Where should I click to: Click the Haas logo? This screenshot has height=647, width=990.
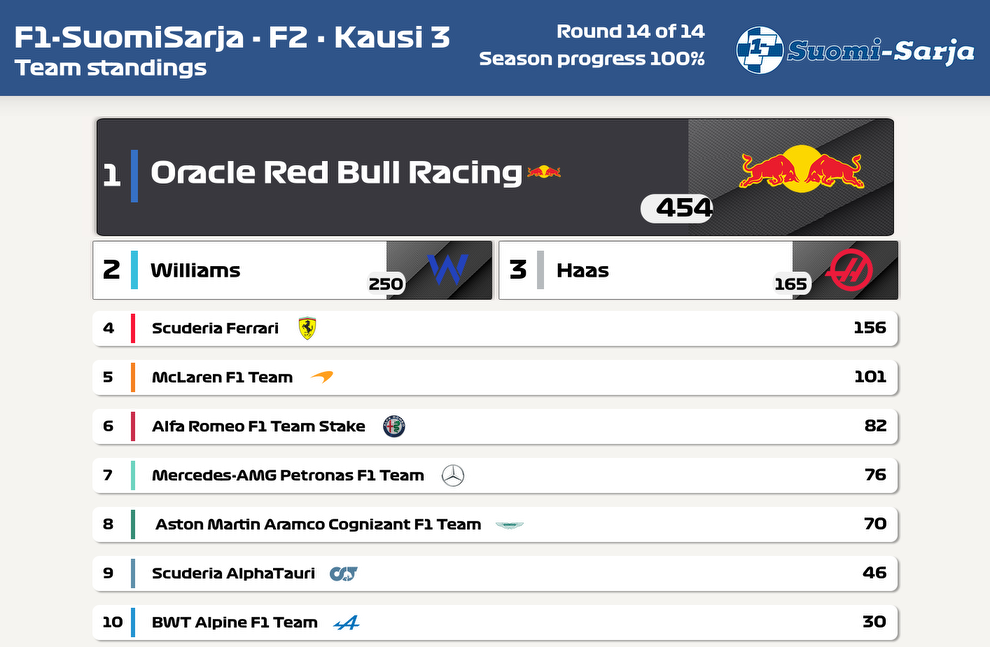[x=850, y=270]
